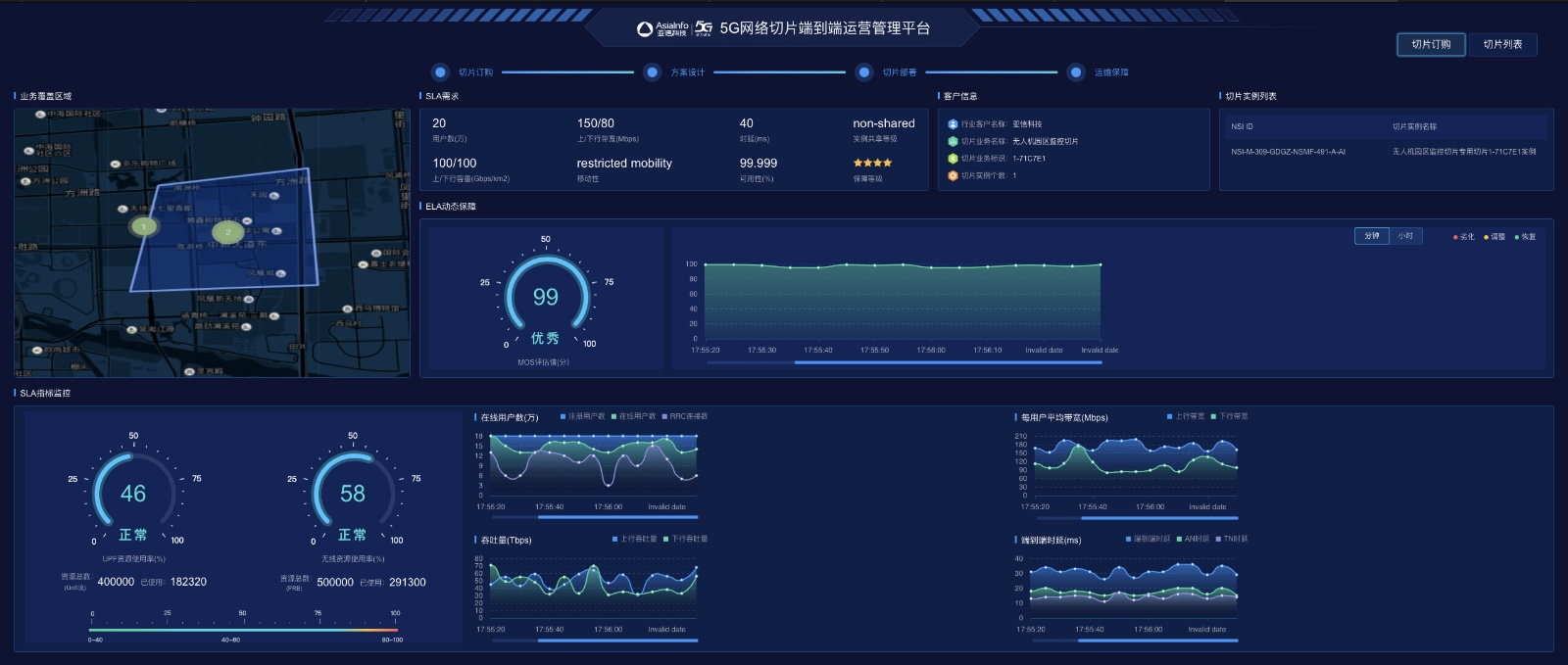Viewport: 1568px width, 665px height.
Task: Click the 切片订购 step circle icon
Action: [440, 72]
